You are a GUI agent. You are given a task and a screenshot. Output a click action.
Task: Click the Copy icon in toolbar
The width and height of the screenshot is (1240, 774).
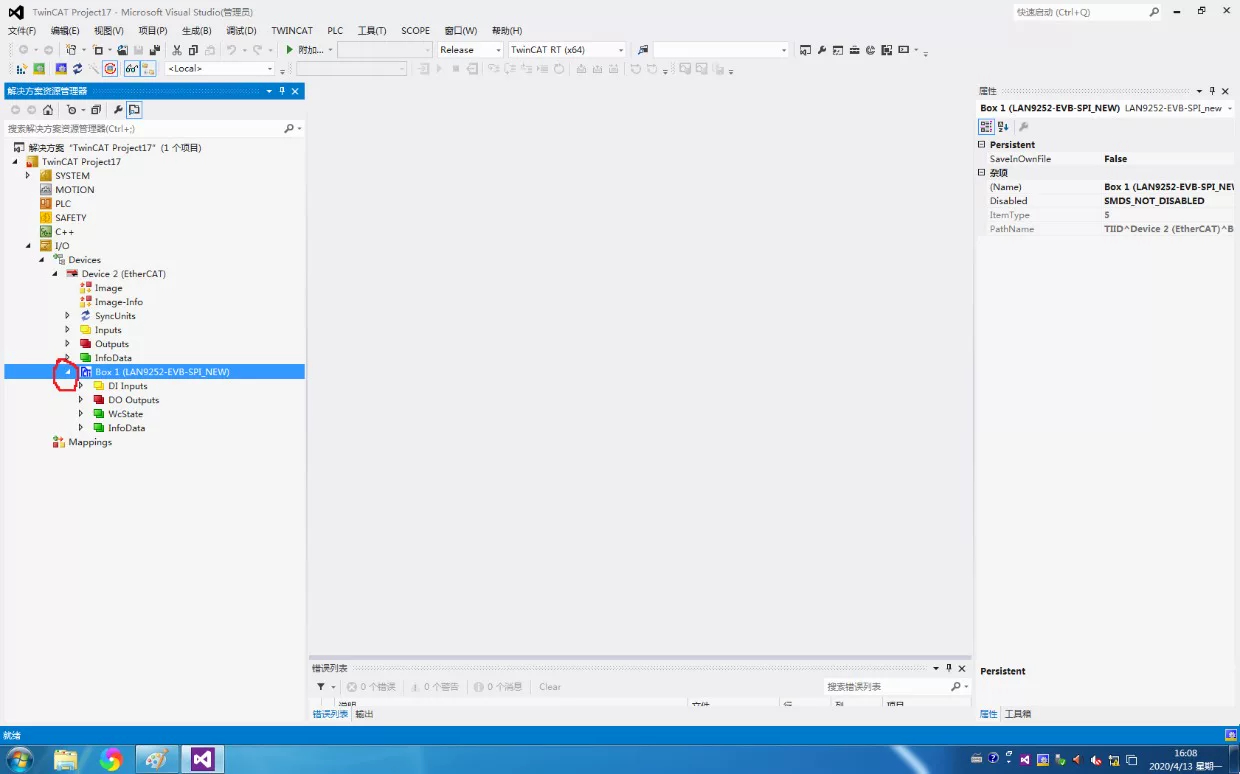193,50
